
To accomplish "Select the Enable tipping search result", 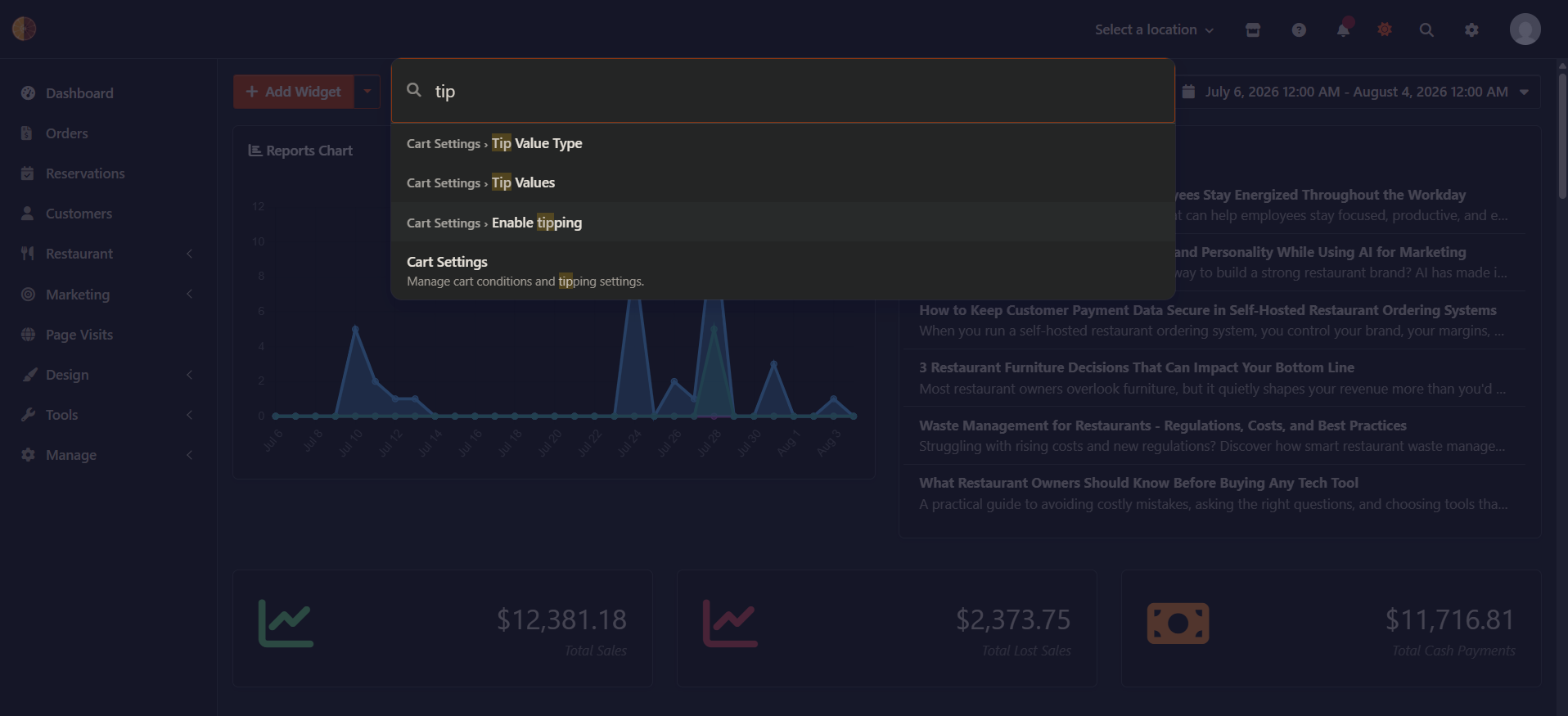I will click(783, 223).
